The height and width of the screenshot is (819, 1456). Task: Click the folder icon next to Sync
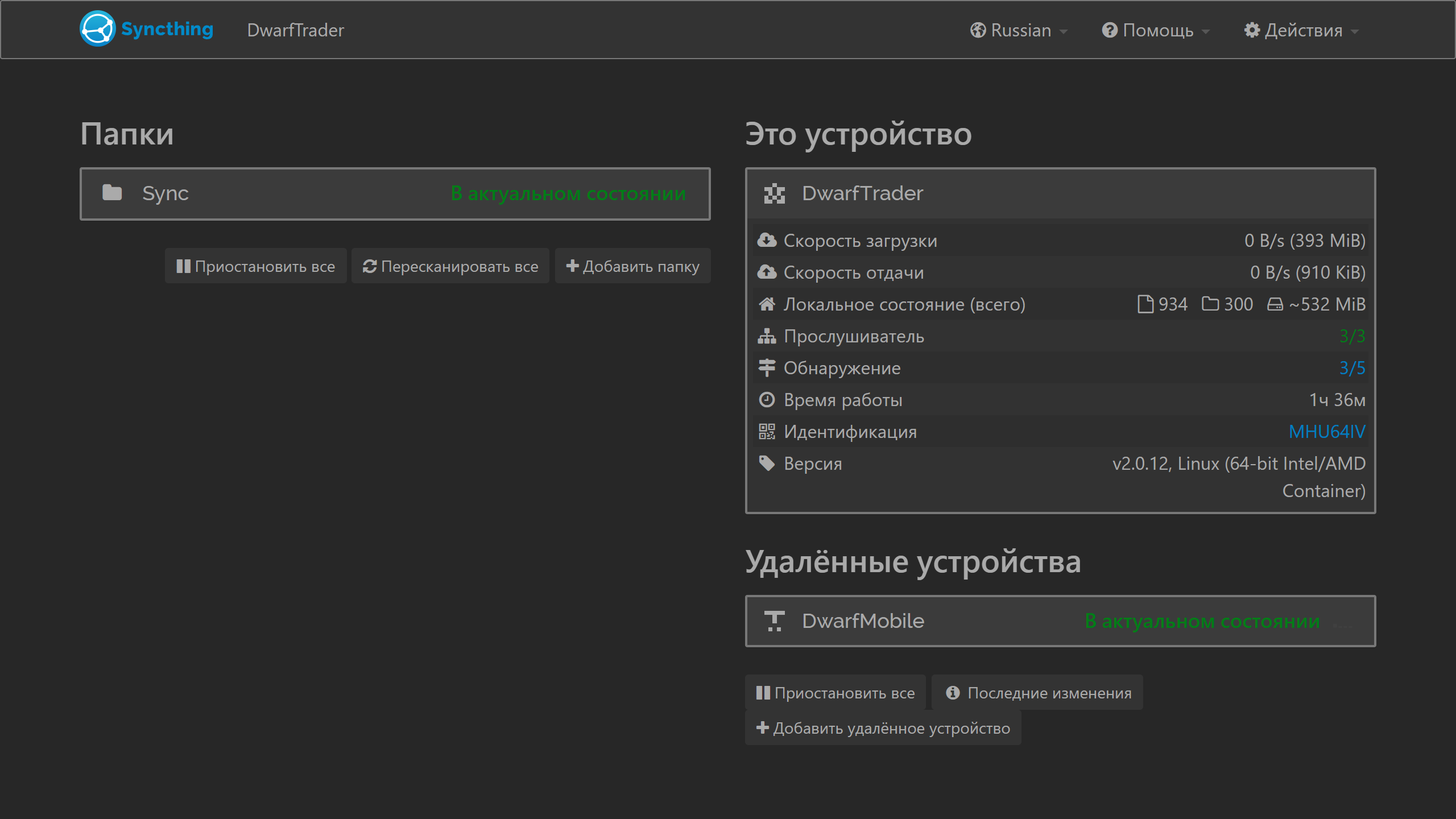(113, 193)
